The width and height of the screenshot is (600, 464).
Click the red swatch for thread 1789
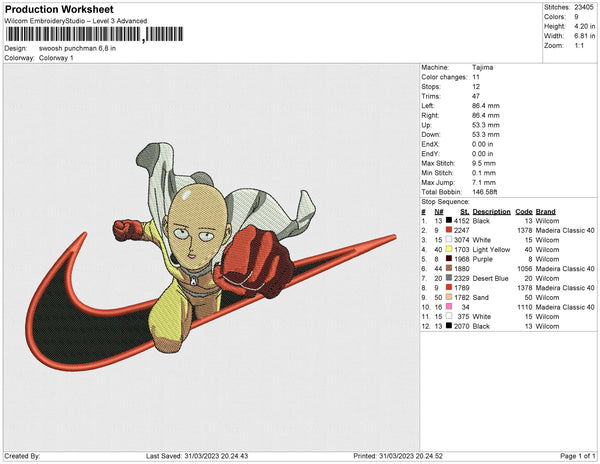tap(449, 288)
